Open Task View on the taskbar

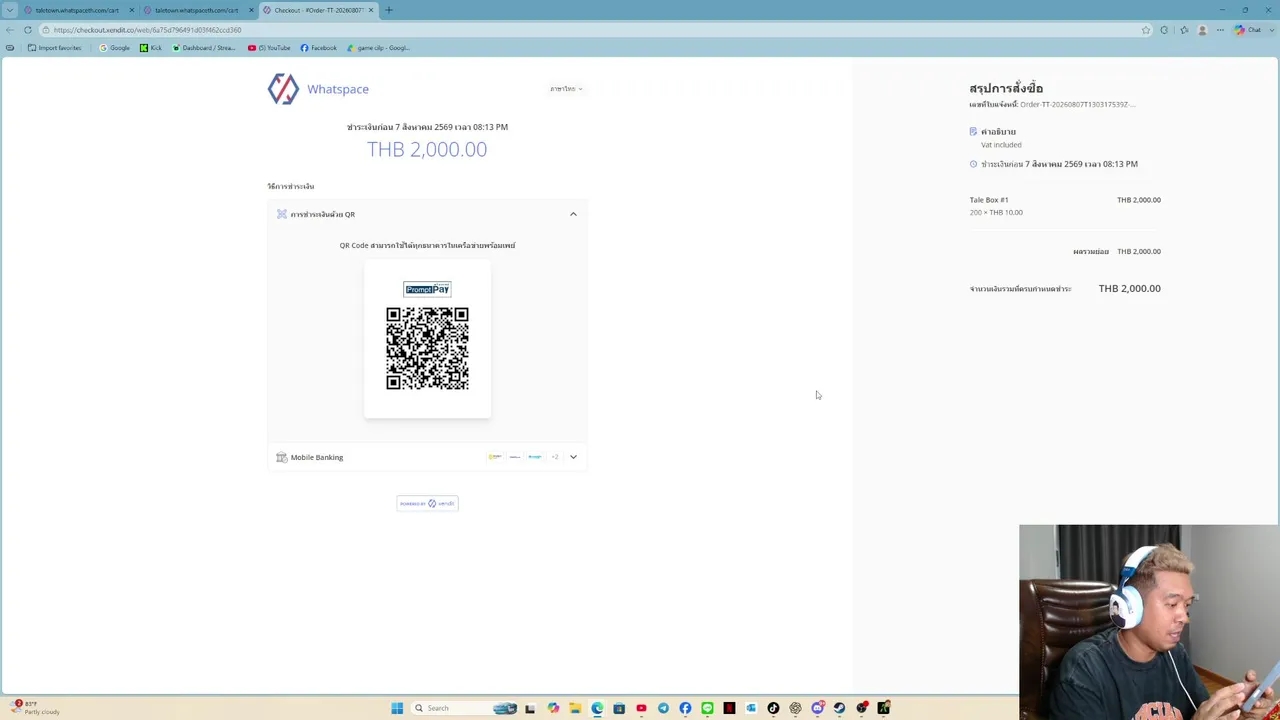point(530,708)
